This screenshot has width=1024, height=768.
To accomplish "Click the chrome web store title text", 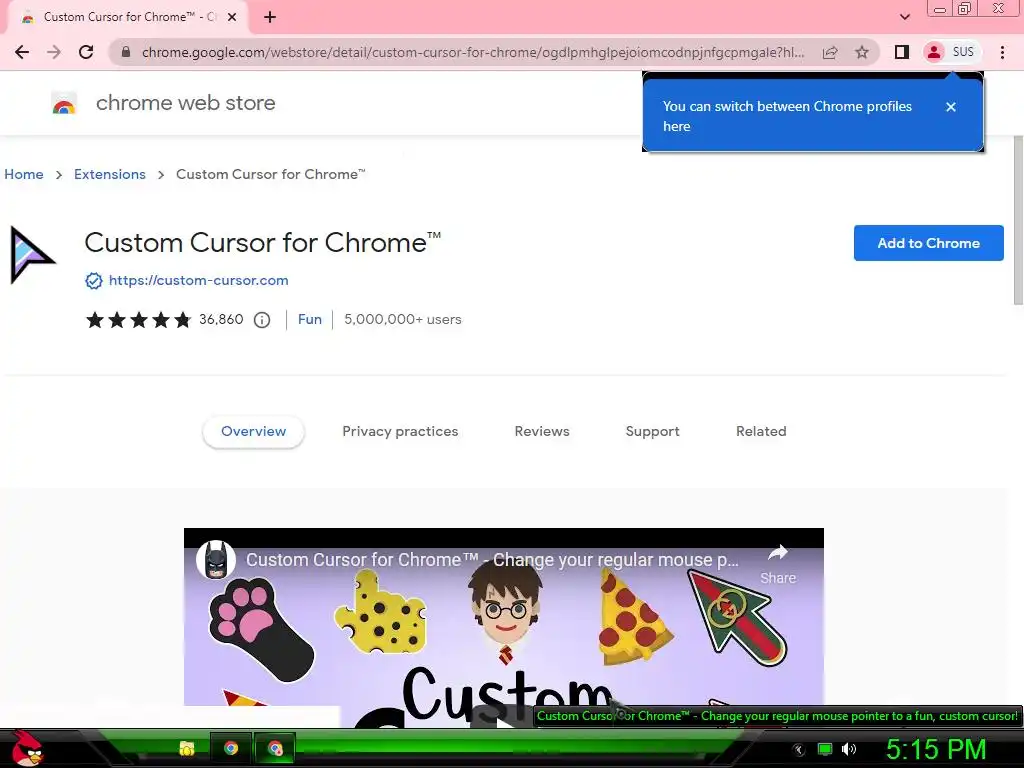I will [x=185, y=103].
